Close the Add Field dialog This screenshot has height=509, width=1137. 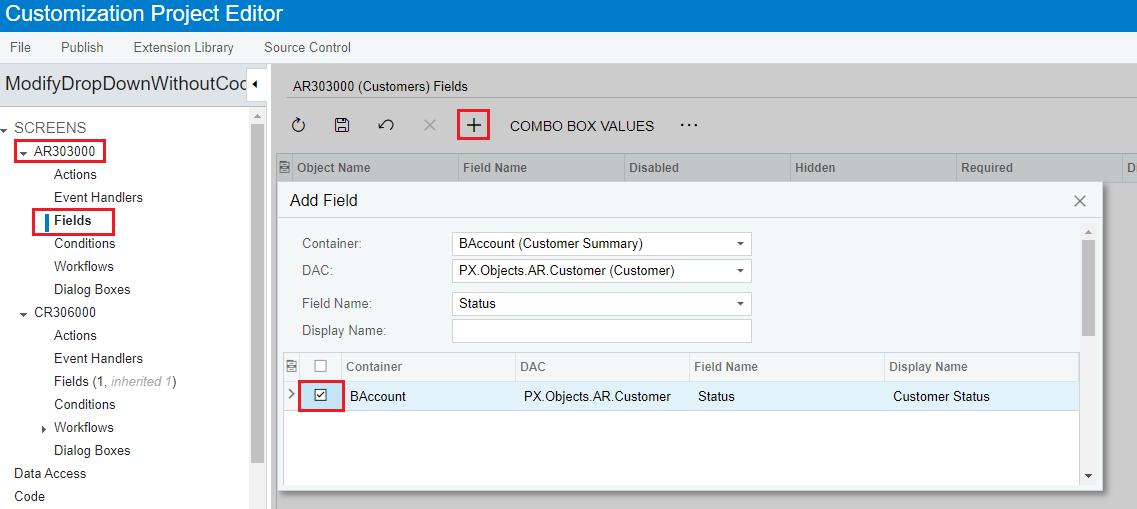tap(1080, 201)
